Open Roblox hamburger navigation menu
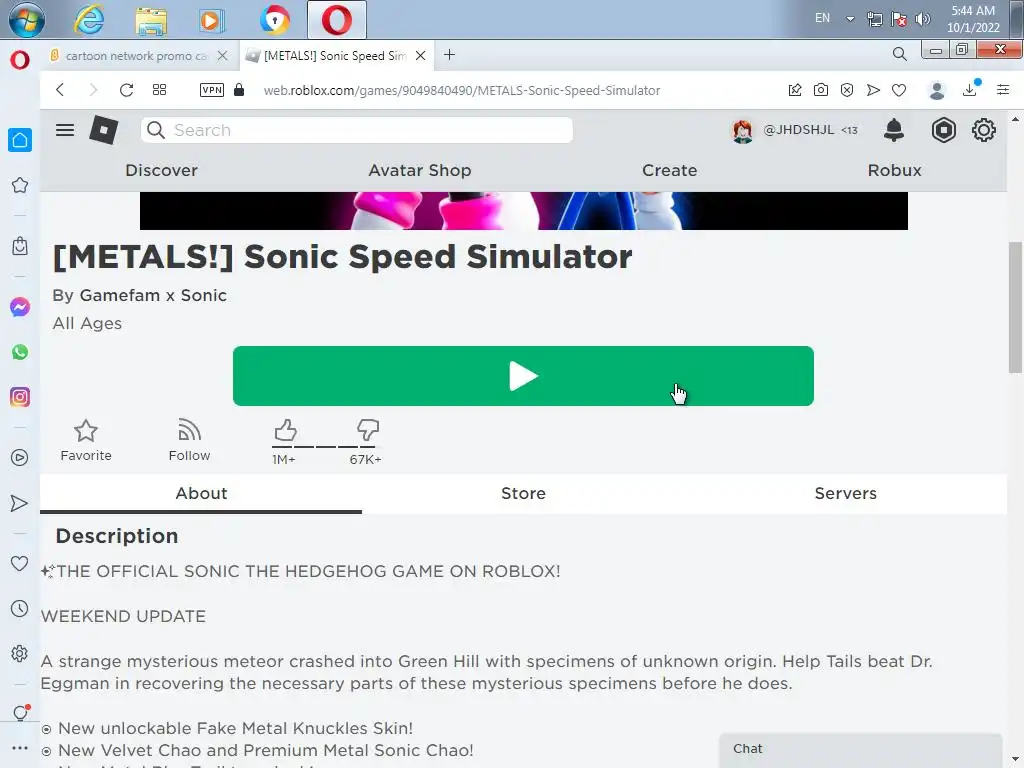1024x768 pixels. (65, 130)
